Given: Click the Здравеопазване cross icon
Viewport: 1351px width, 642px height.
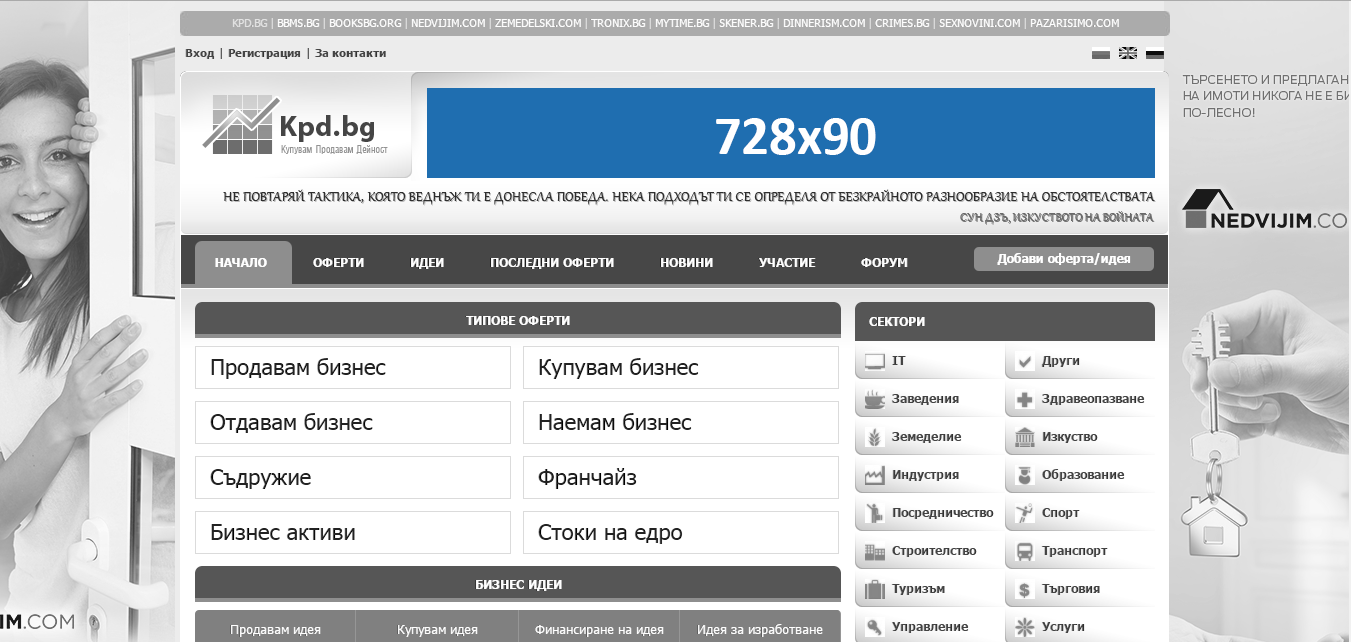Looking at the screenshot, I should (1025, 399).
